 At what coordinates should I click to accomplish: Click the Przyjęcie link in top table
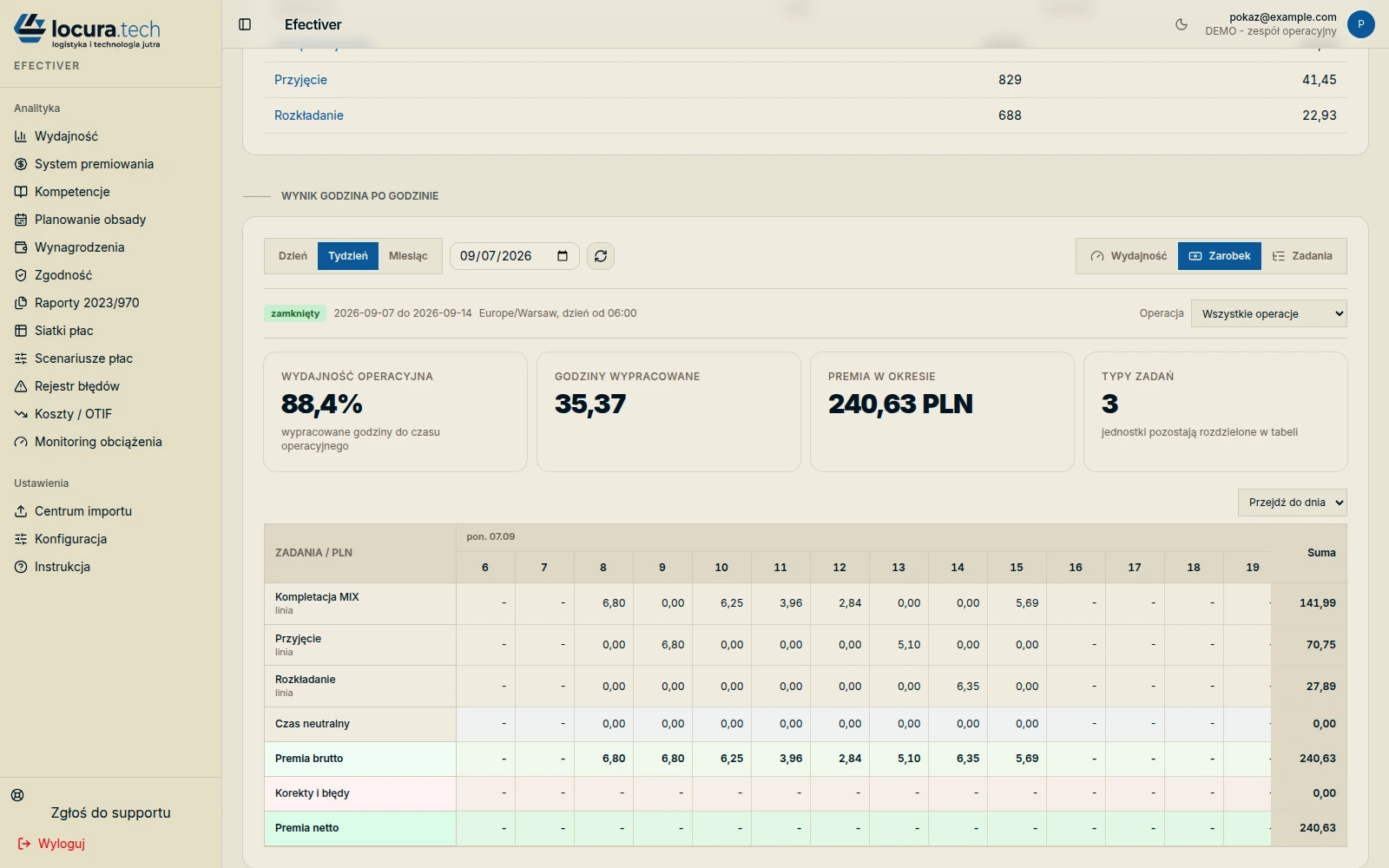[x=300, y=80]
